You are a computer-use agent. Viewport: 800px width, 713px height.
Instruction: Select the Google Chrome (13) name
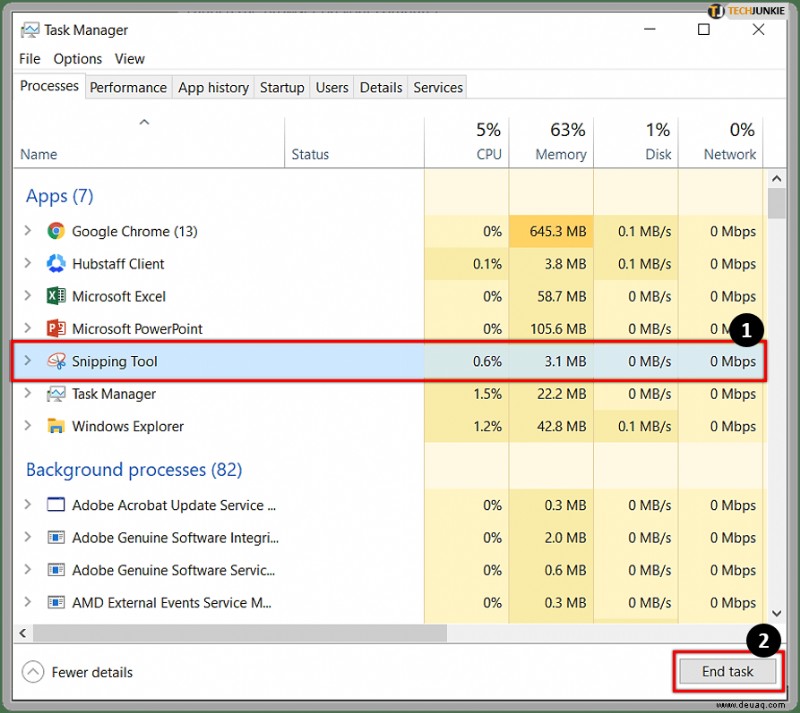click(x=135, y=231)
